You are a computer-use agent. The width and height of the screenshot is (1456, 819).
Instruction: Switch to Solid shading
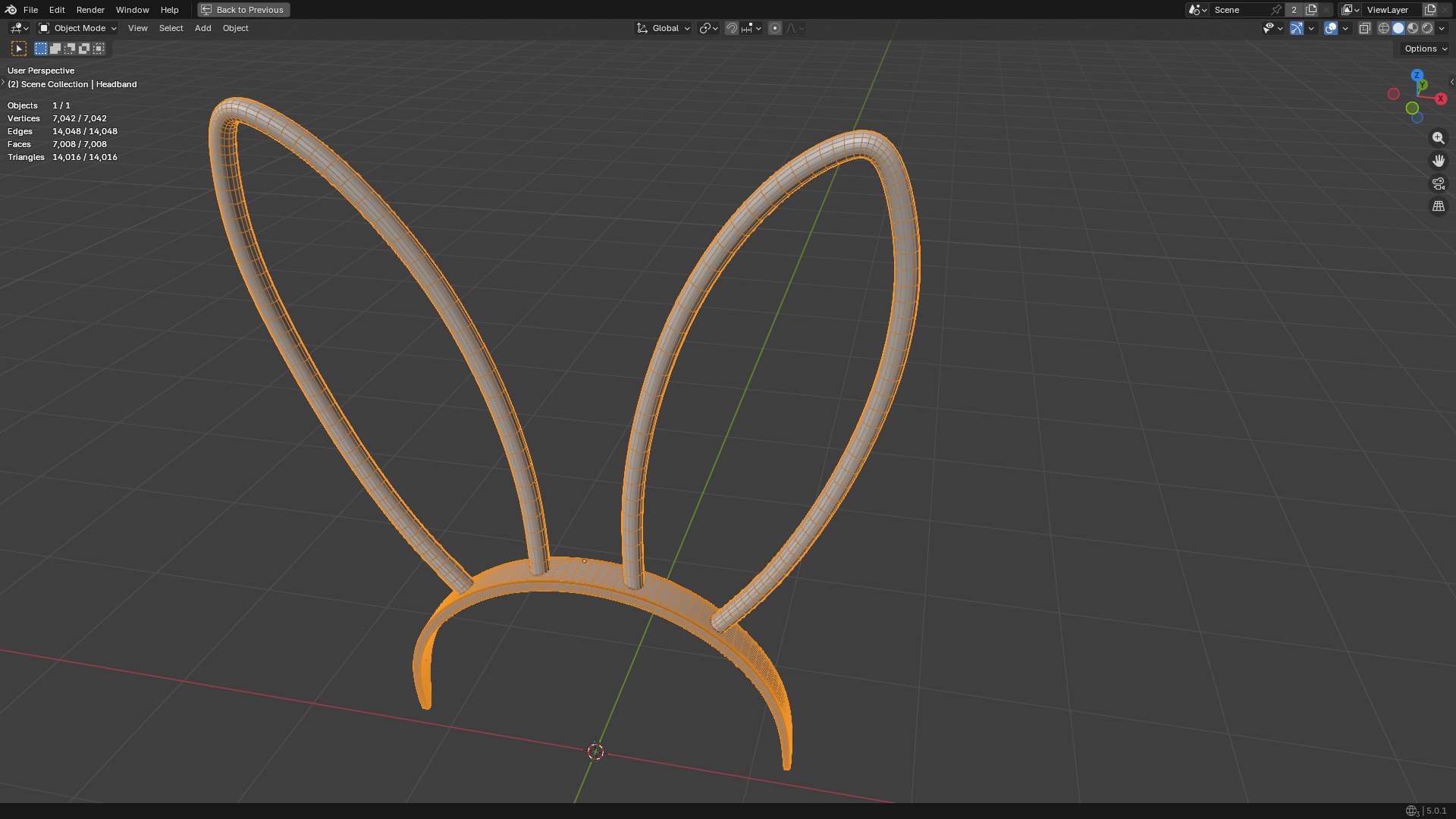[x=1398, y=28]
